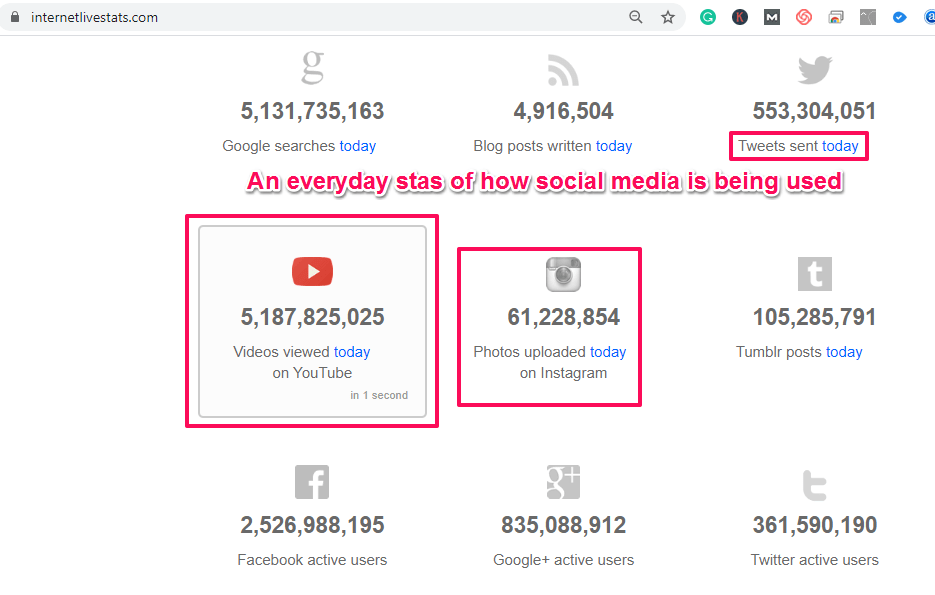Click the zoom magnifier icon in address bar
Image resolution: width=935 pixels, height=595 pixels.
point(636,17)
